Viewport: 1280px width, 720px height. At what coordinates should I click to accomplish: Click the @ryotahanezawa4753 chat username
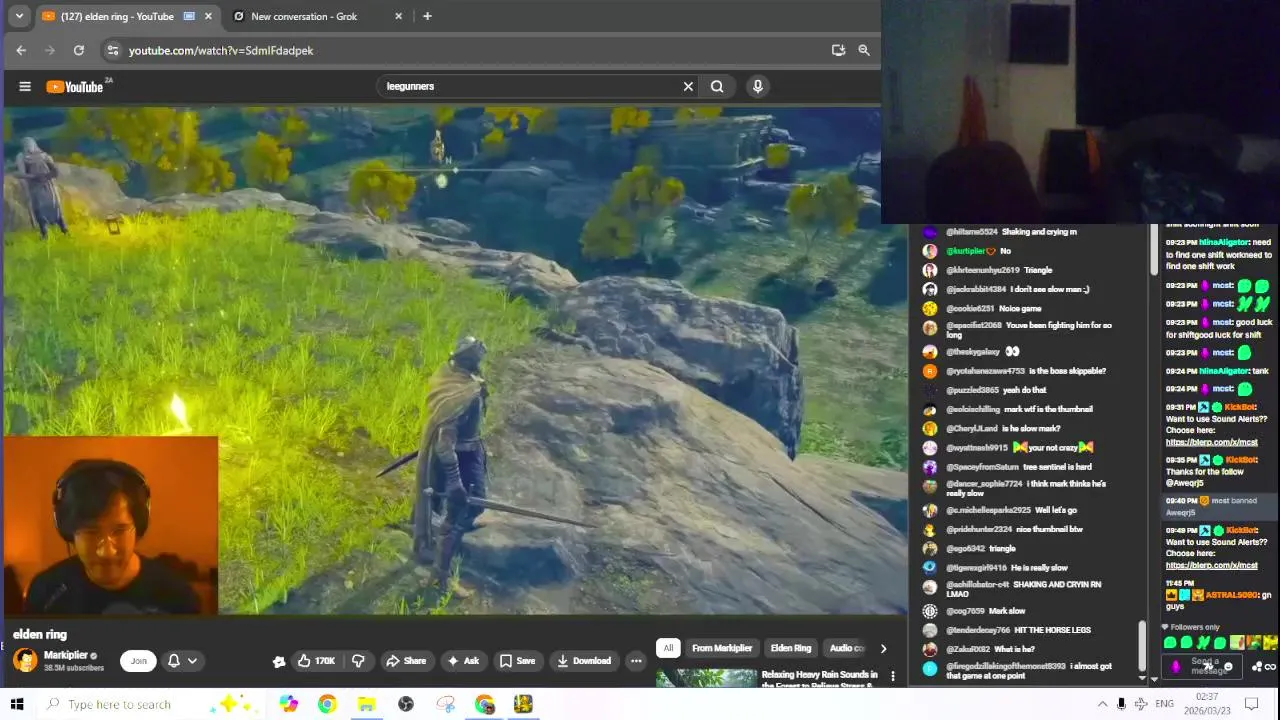coord(986,371)
